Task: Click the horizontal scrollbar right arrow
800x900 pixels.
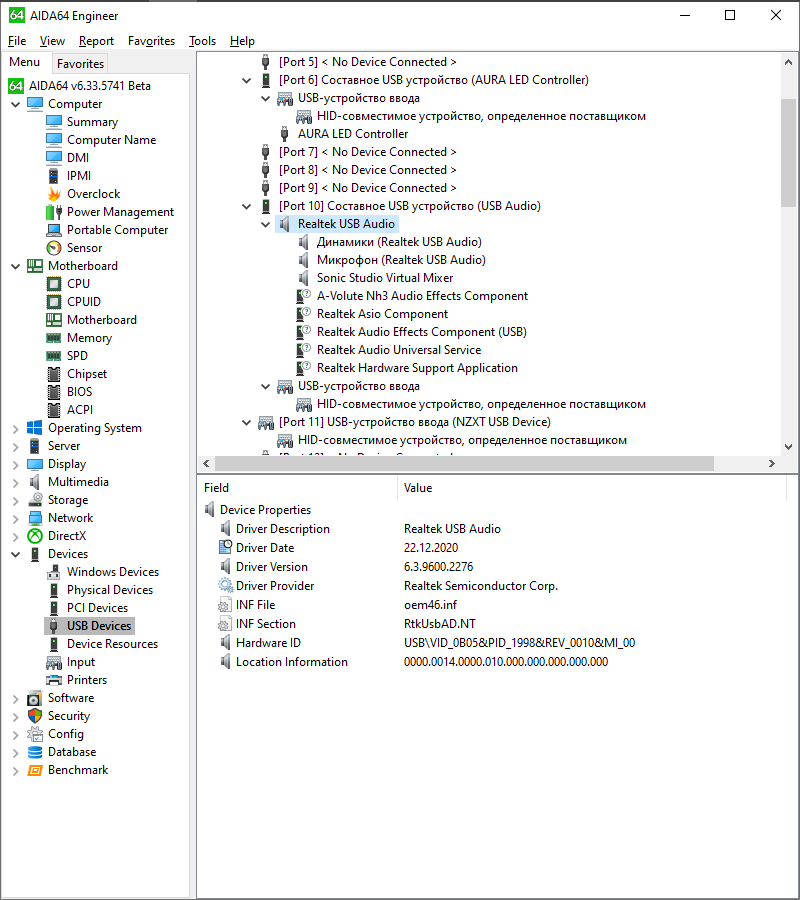Action: pos(772,464)
